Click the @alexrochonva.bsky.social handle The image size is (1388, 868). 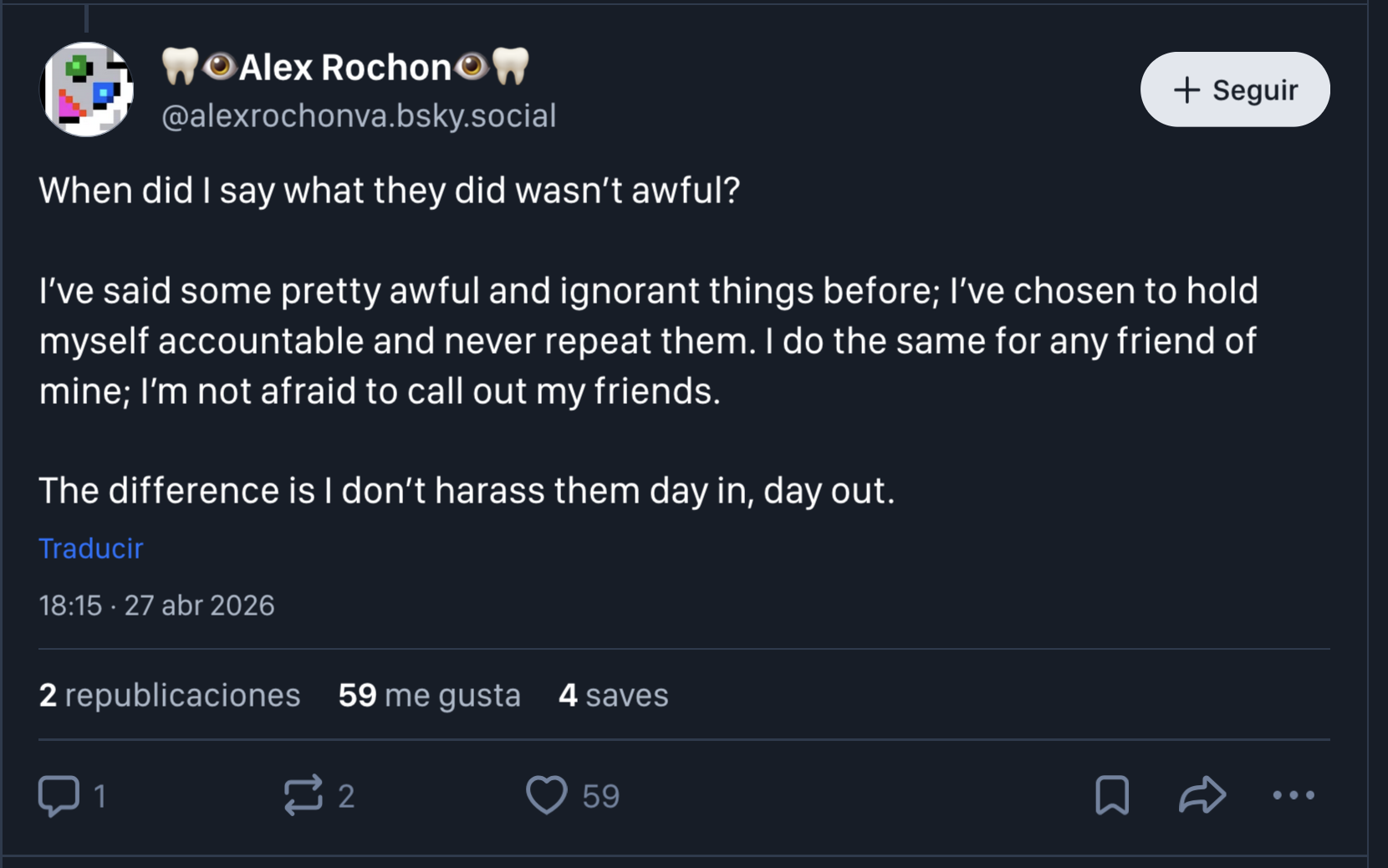(x=359, y=115)
